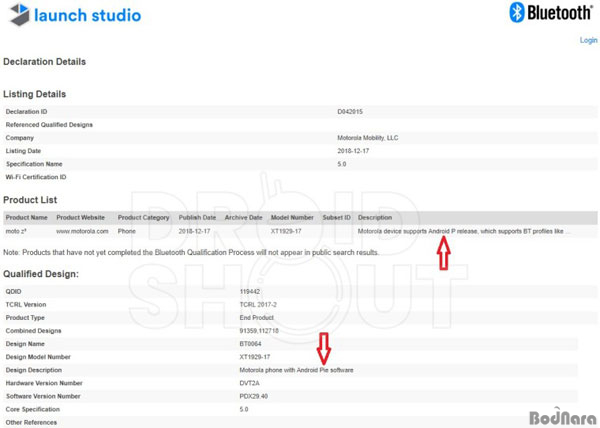Click the End Product type value
This screenshot has height=428, width=600.
256,317
